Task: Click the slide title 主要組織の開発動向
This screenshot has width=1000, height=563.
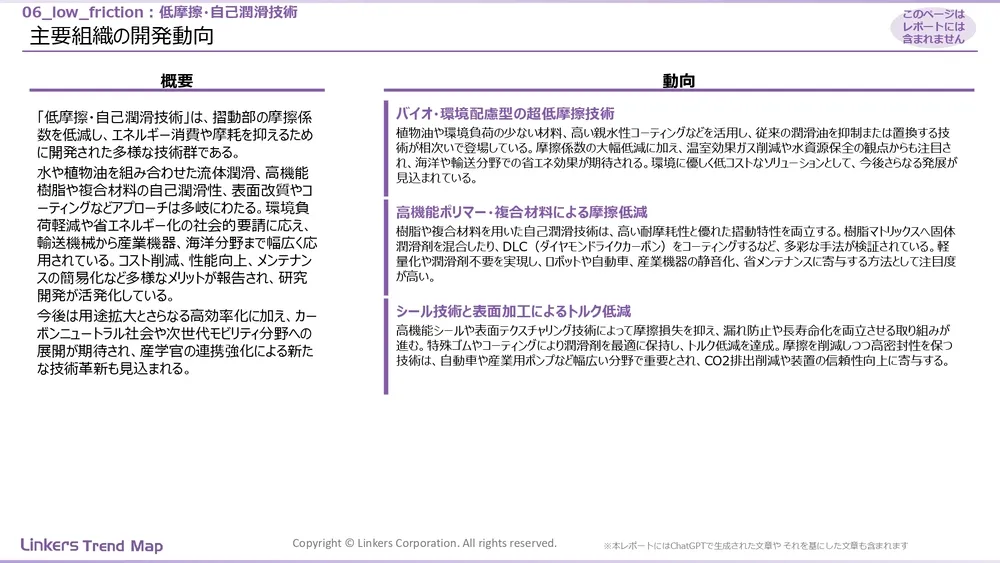Action: [121, 36]
